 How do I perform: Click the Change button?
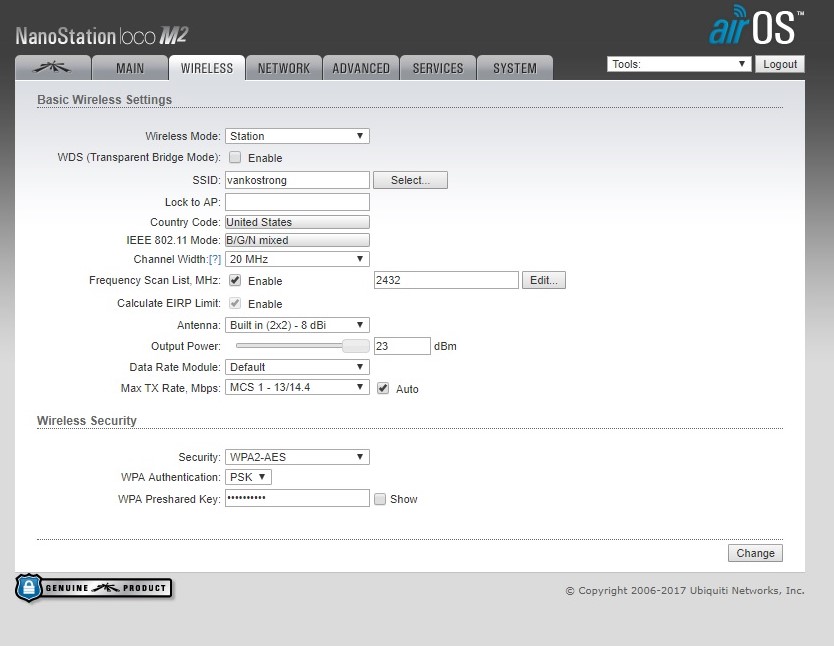pyautogui.click(x=755, y=553)
